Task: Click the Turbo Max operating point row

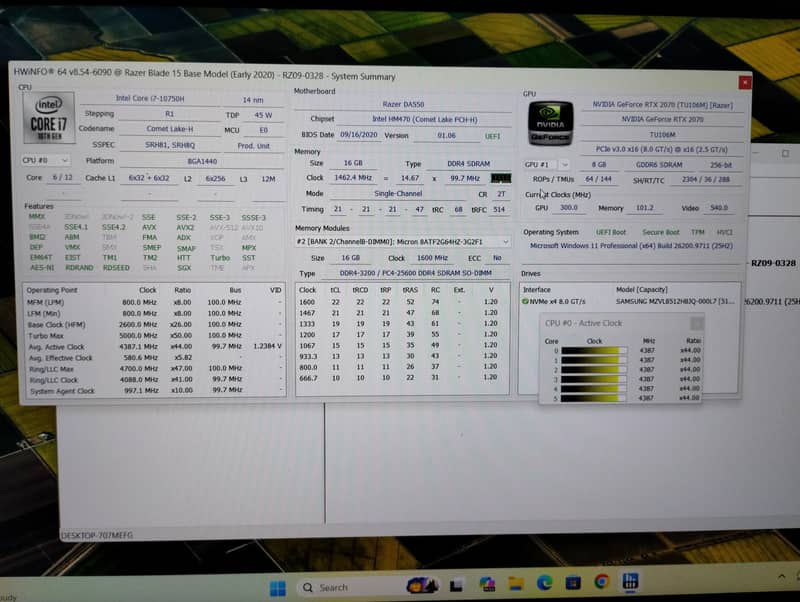Action: pyautogui.click(x=154, y=336)
